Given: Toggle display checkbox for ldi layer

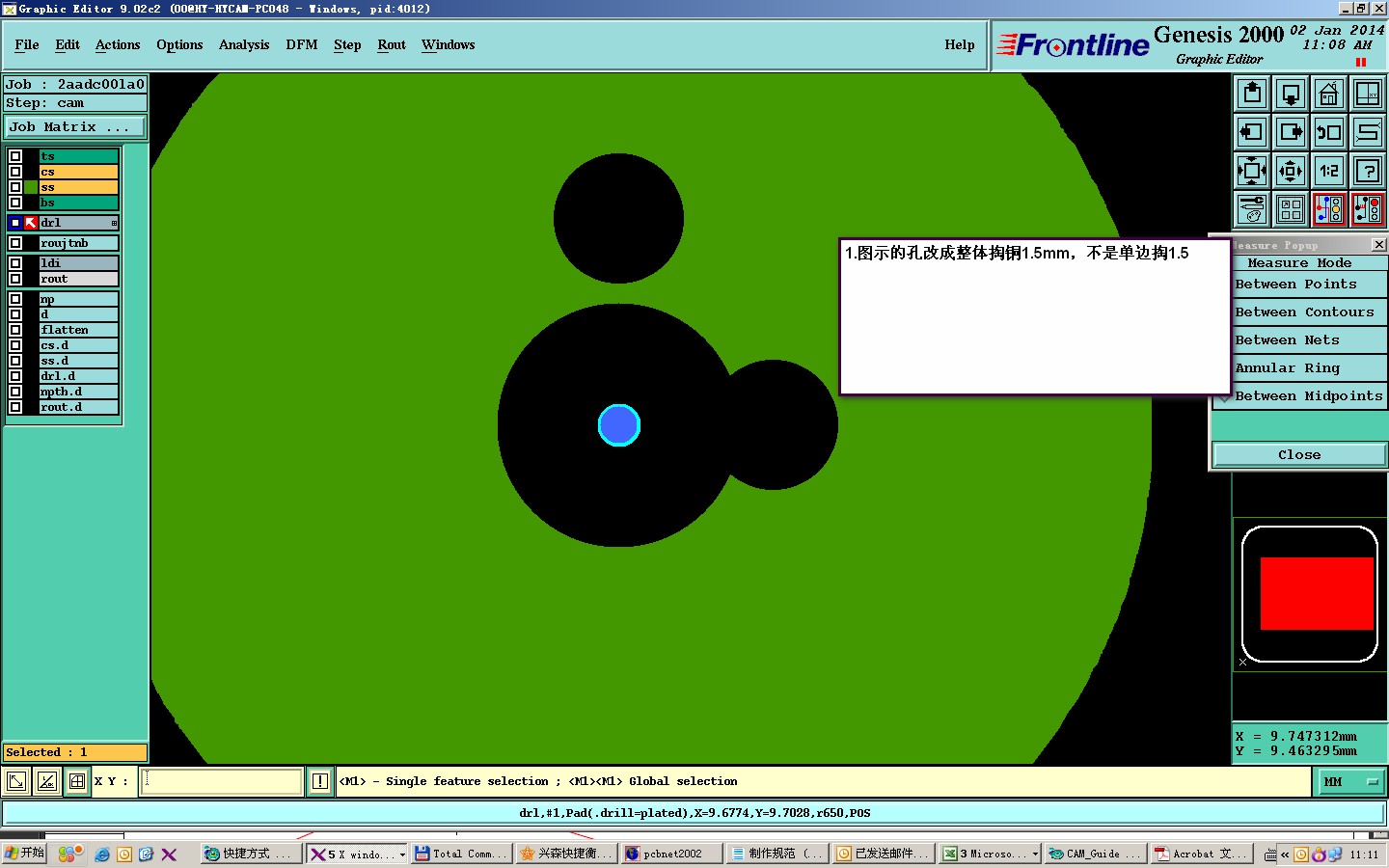Looking at the screenshot, I should coord(15,263).
